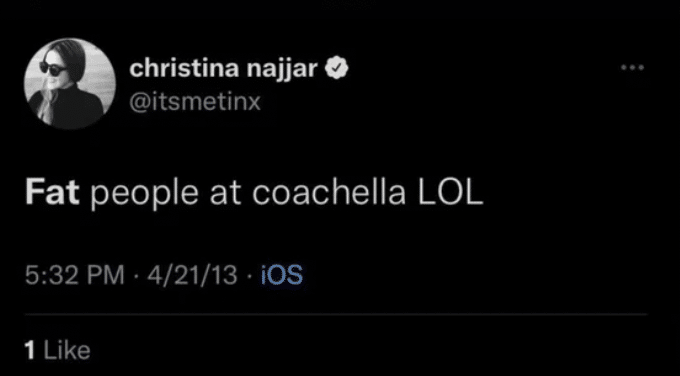Image resolution: width=680 pixels, height=376 pixels.
Task: Click the word people in tweet
Action: [144, 195]
